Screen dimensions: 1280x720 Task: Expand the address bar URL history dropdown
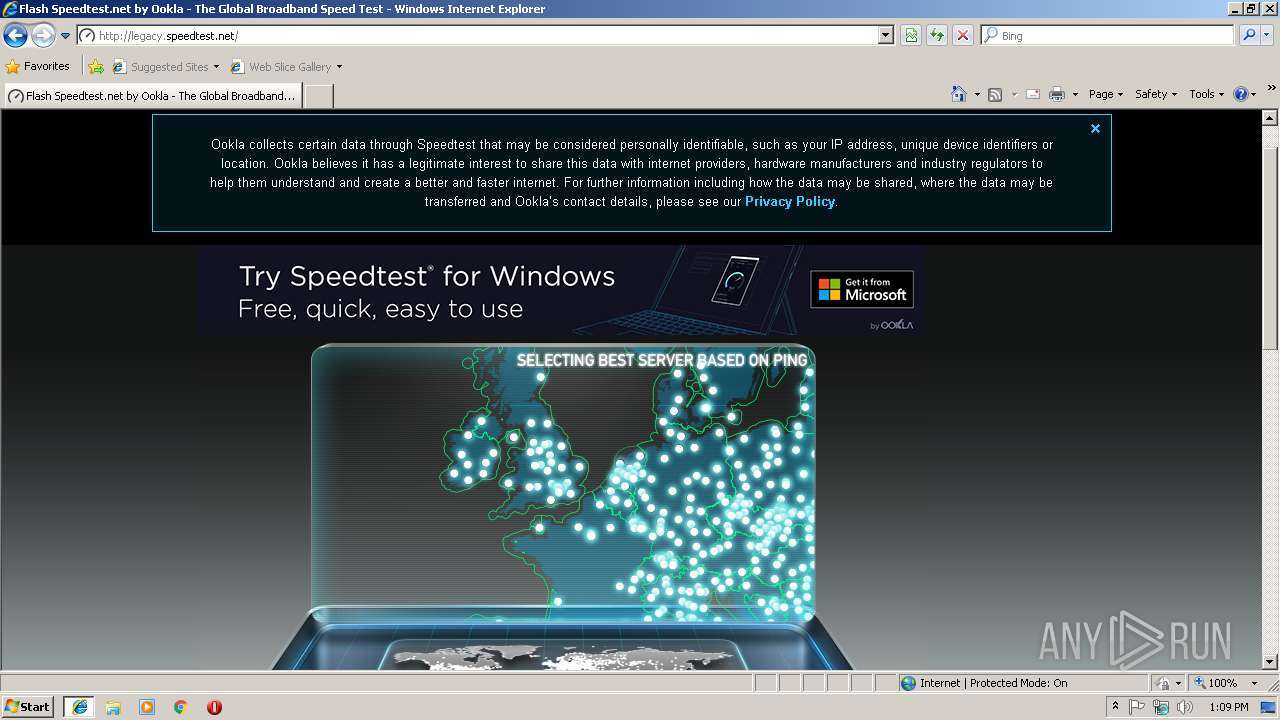[x=886, y=35]
